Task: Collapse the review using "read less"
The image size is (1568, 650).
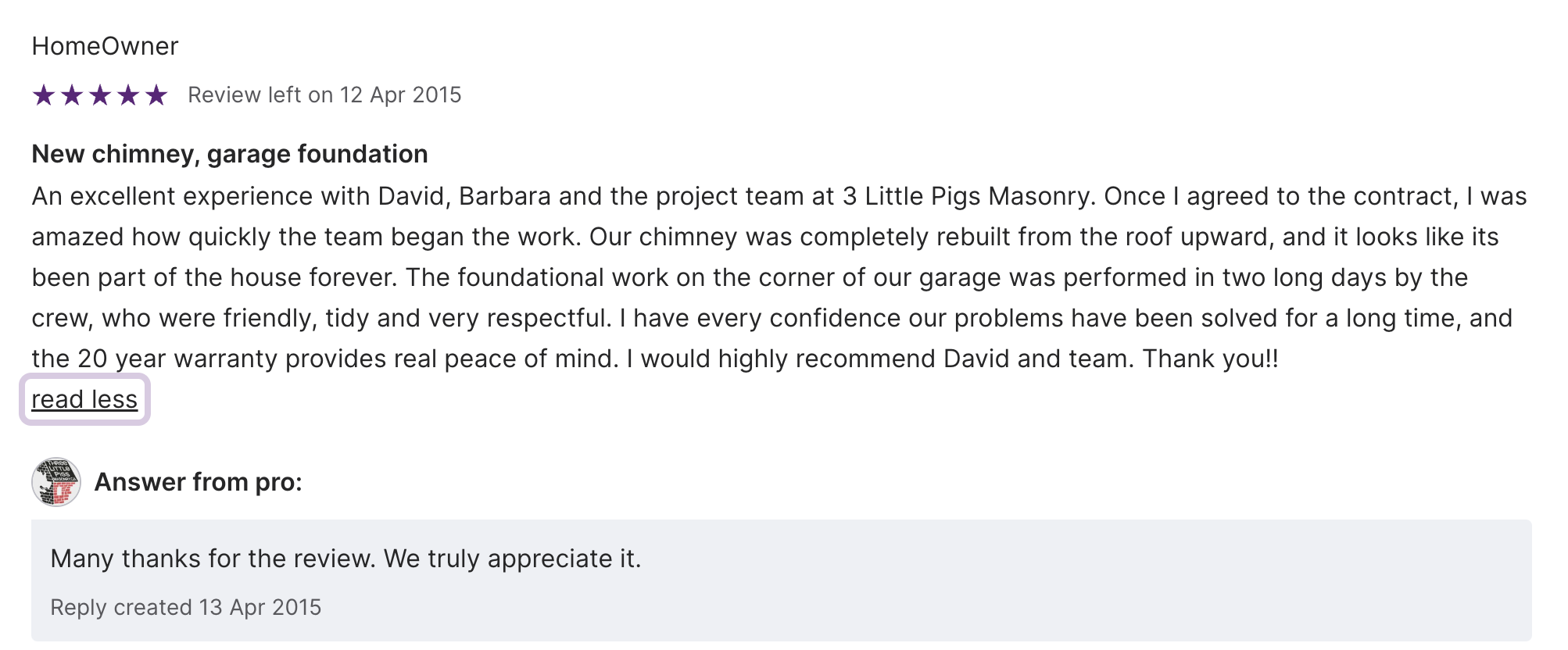Action: (x=84, y=399)
